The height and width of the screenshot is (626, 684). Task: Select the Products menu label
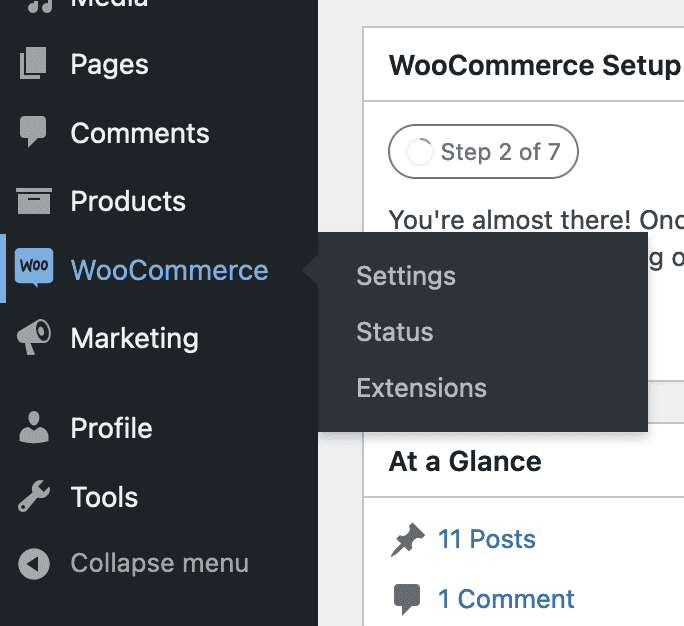[x=128, y=201]
